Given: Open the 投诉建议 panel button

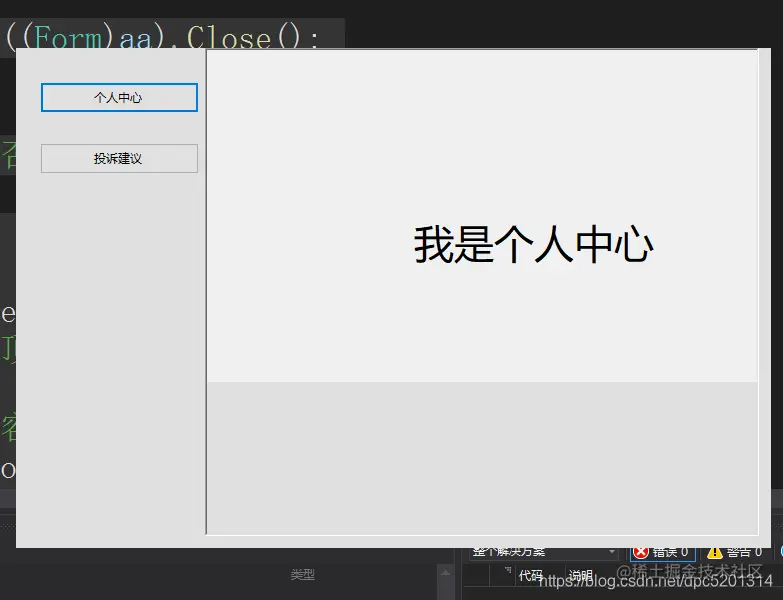Looking at the screenshot, I should pyautogui.click(x=119, y=159).
